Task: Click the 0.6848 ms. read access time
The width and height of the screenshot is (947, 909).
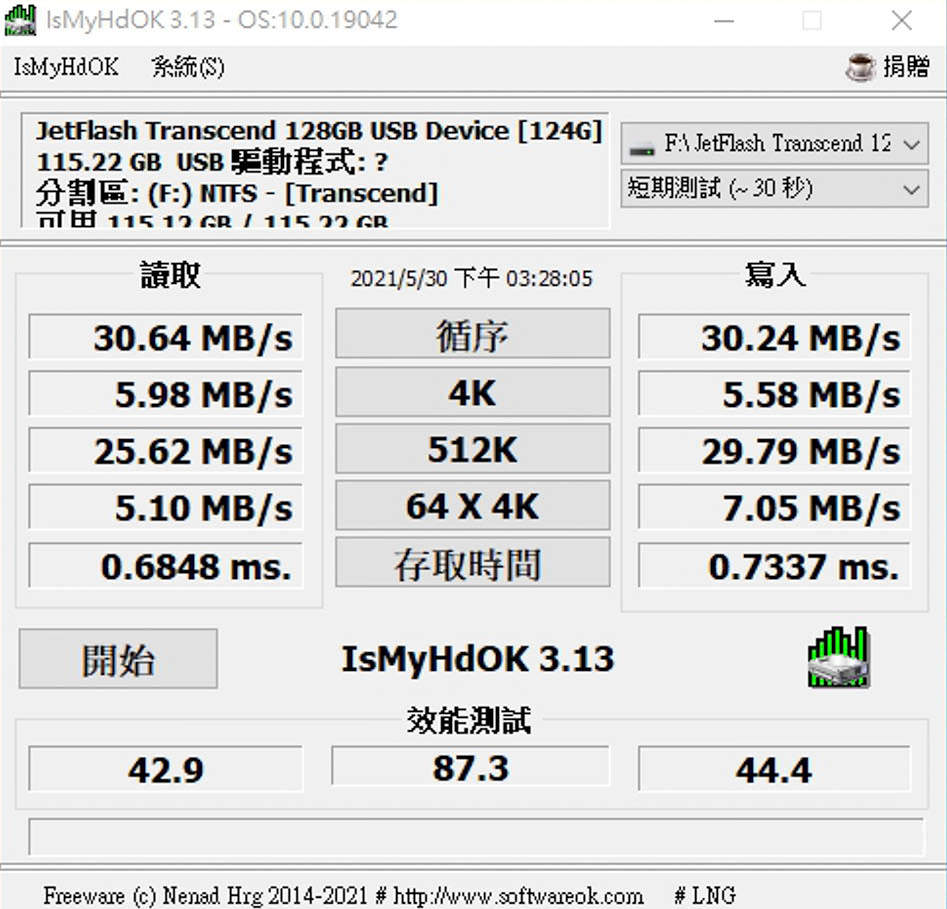Action: click(165, 566)
